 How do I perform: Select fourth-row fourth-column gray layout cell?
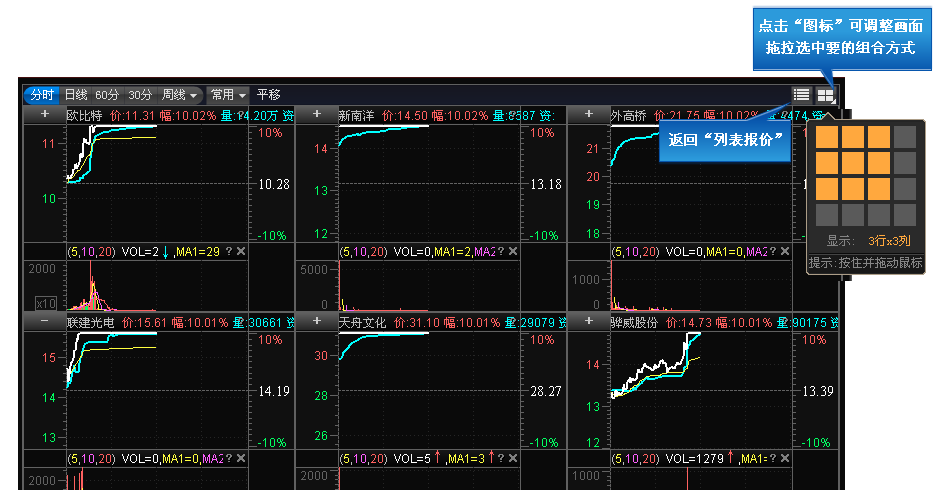click(x=905, y=215)
